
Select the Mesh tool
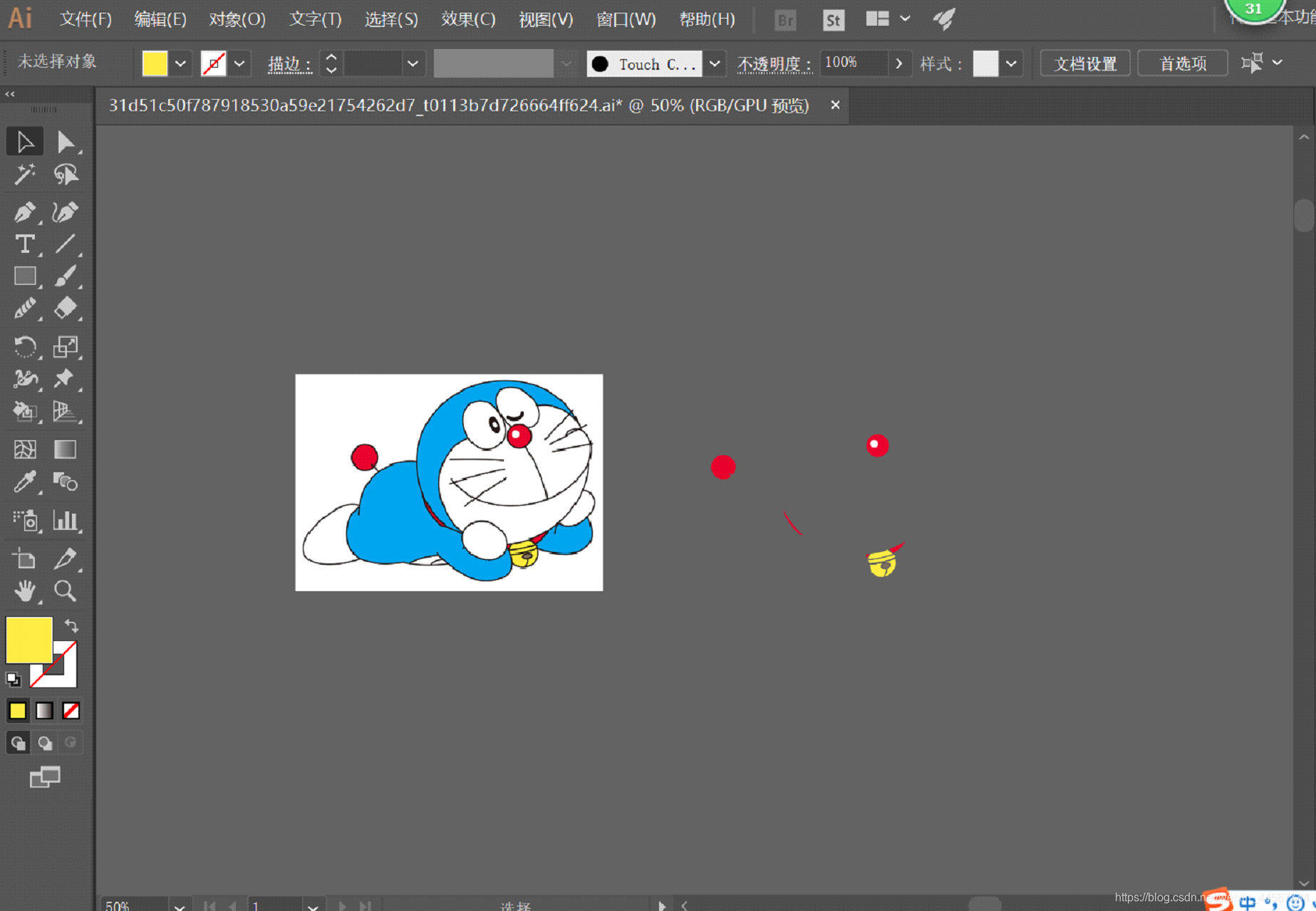[x=25, y=449]
